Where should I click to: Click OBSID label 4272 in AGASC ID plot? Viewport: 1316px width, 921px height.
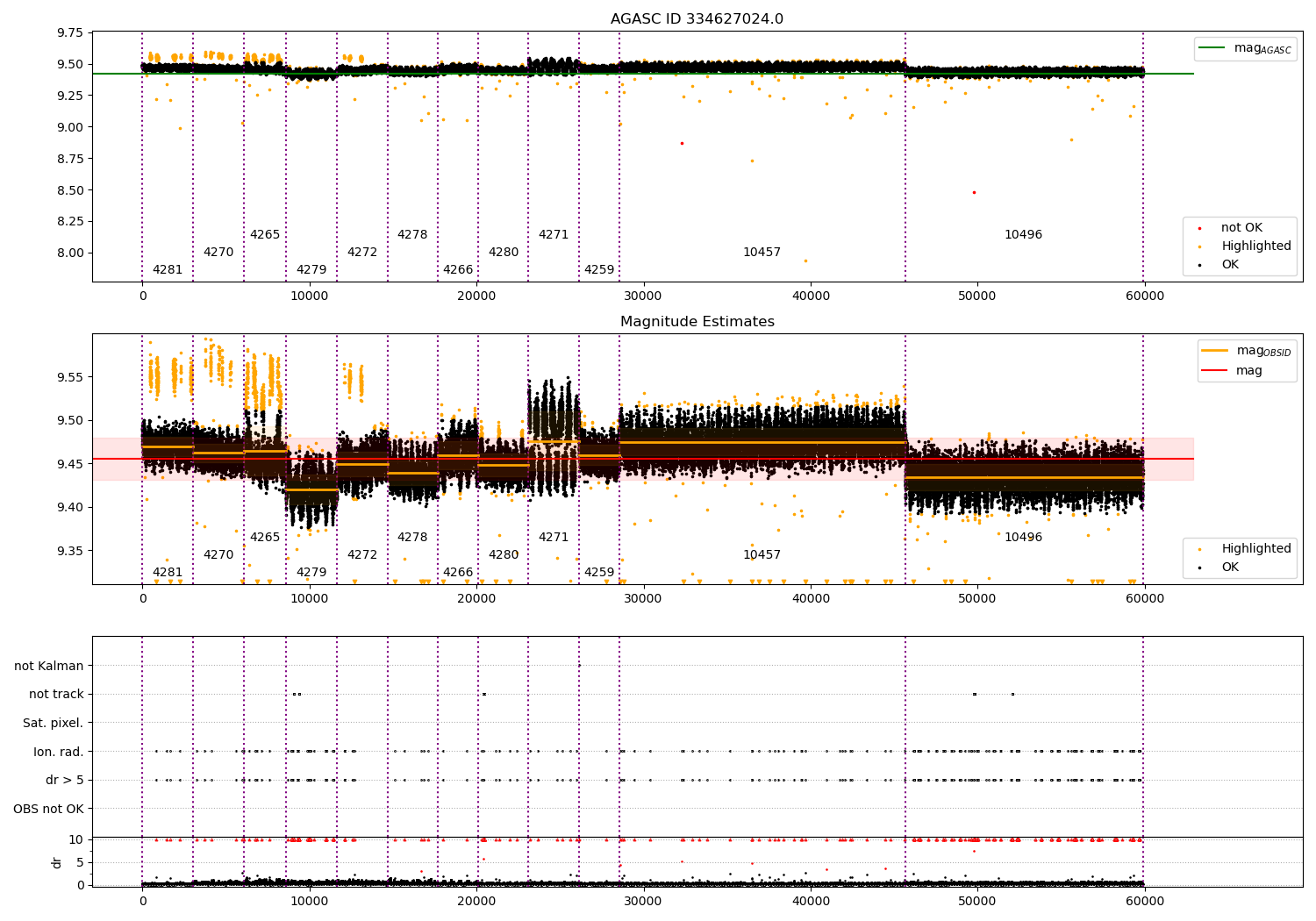(x=362, y=253)
